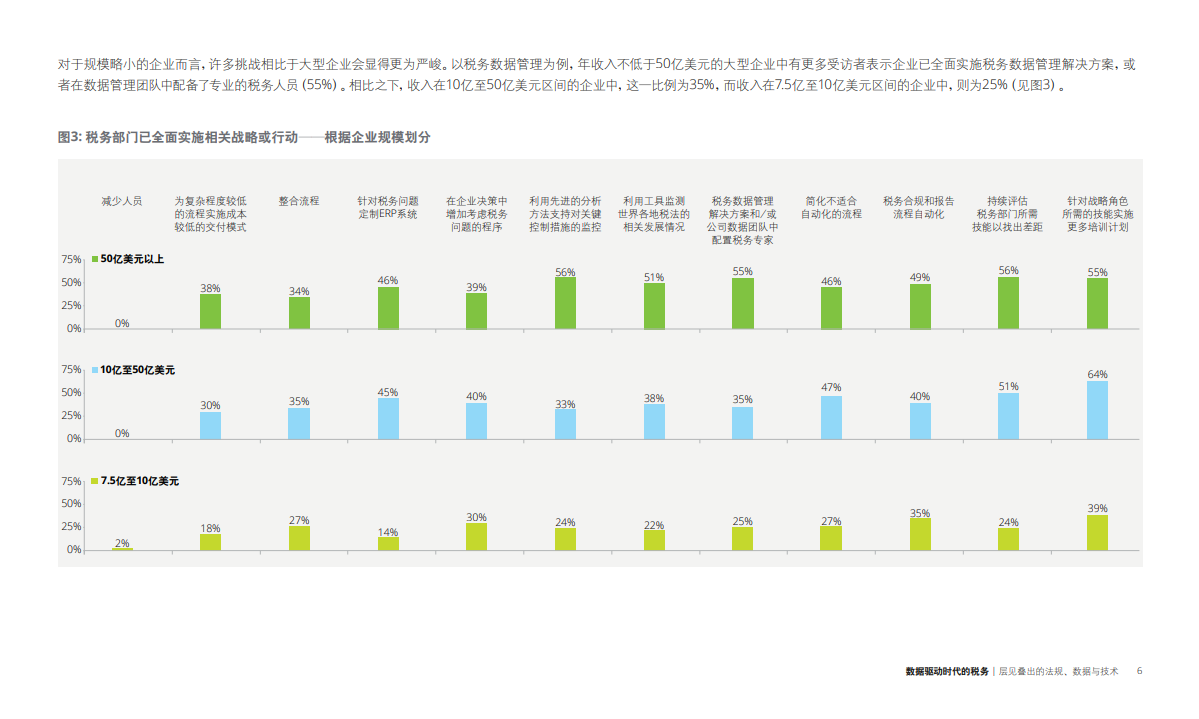Select the 55% label above the 税务数据管理 bar

click(x=741, y=269)
